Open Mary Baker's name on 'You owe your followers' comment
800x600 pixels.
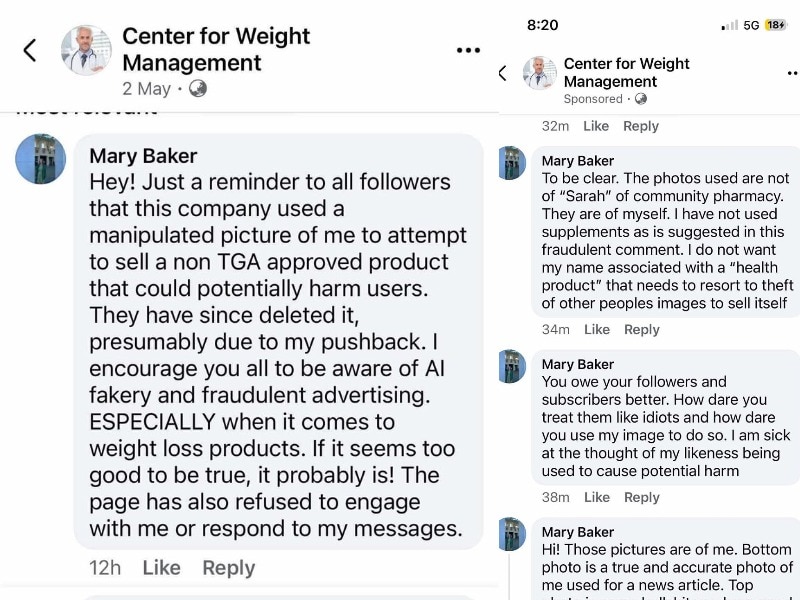[x=578, y=364]
